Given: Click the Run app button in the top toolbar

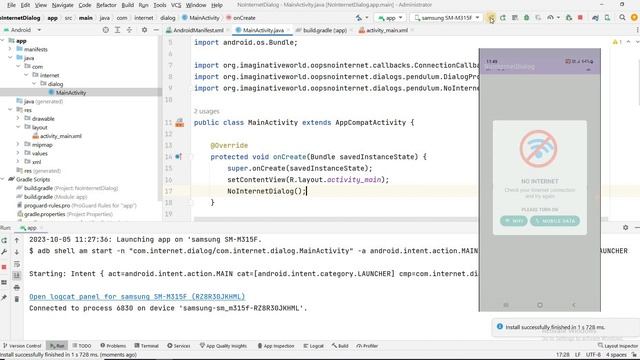Looking at the screenshot, I should (x=491, y=18).
